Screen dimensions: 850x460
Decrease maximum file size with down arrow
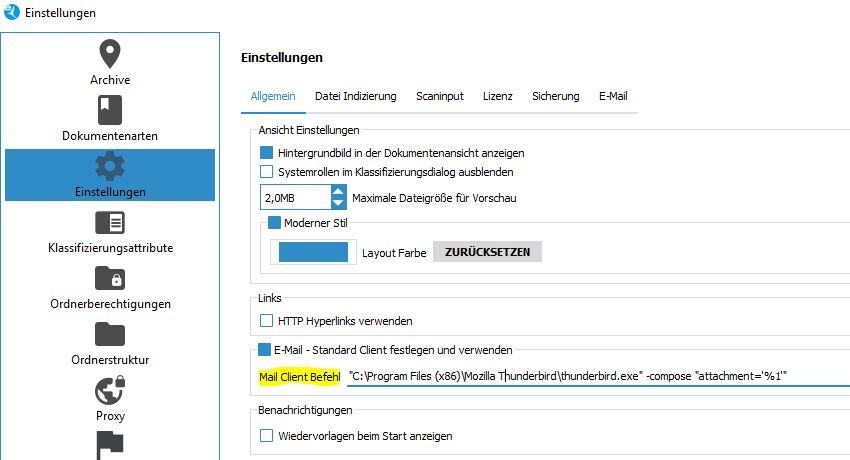tap(338, 204)
